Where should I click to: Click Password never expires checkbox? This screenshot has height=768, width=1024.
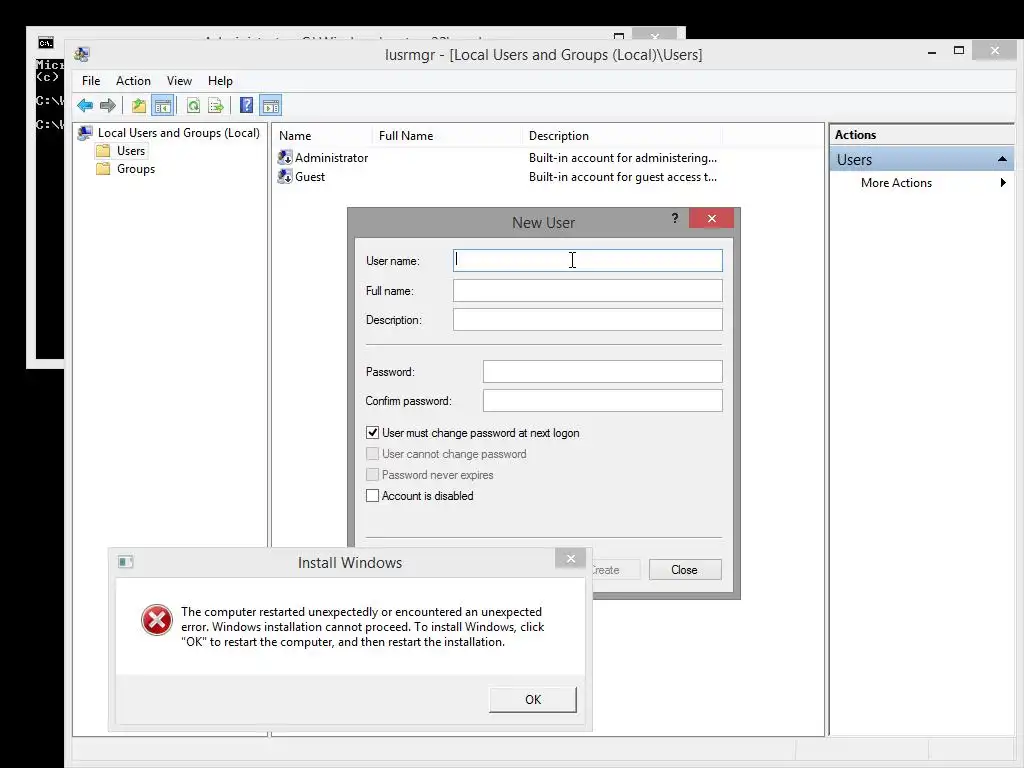click(372, 475)
